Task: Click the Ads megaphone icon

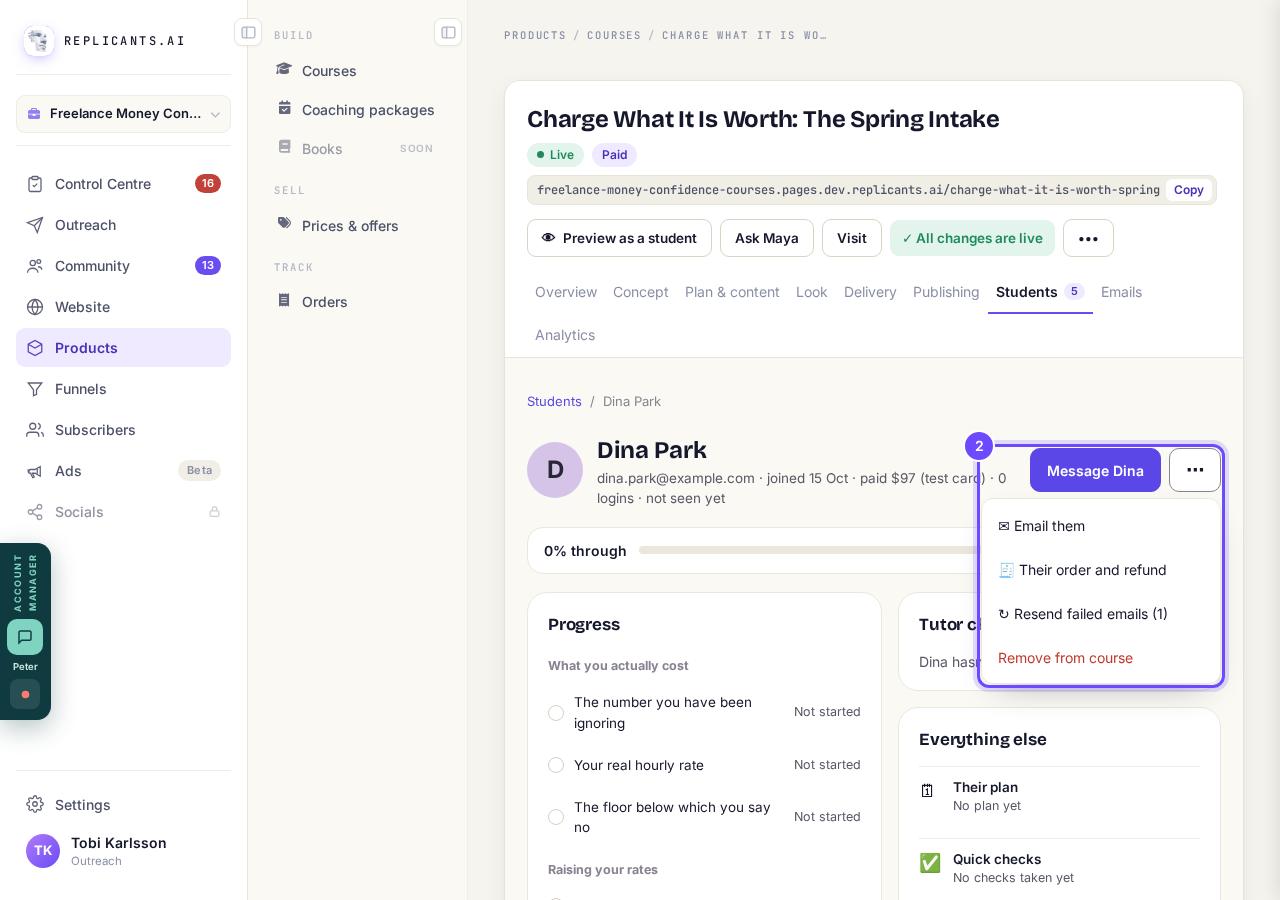Action: (x=35, y=471)
